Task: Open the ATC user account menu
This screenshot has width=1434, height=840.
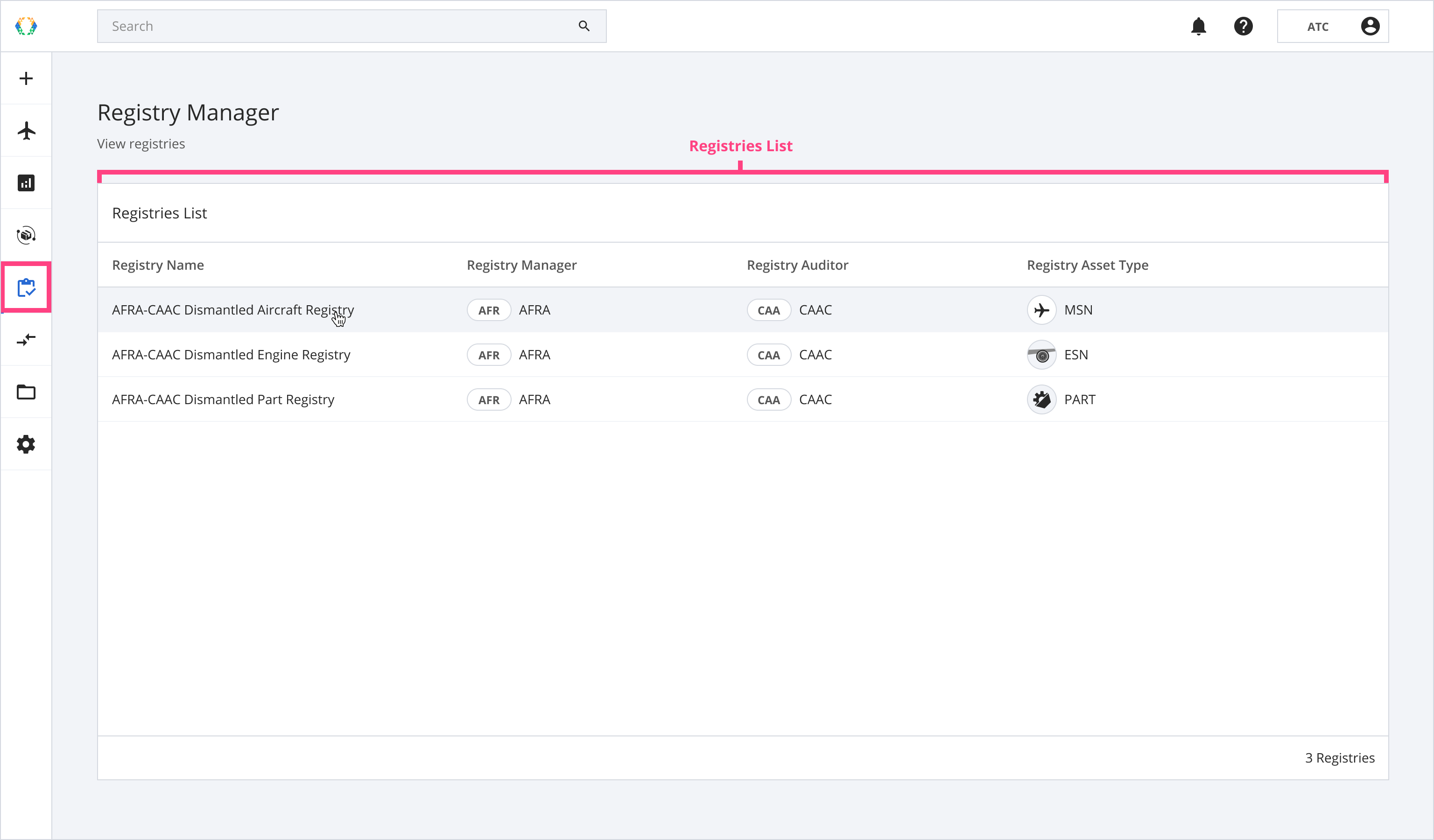Action: 1332,26
